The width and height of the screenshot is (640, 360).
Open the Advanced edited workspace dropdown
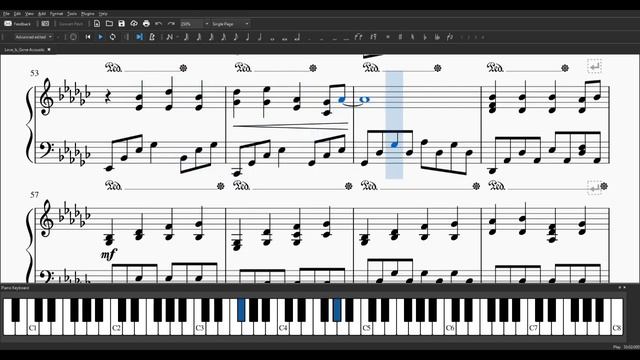[x=33, y=37]
